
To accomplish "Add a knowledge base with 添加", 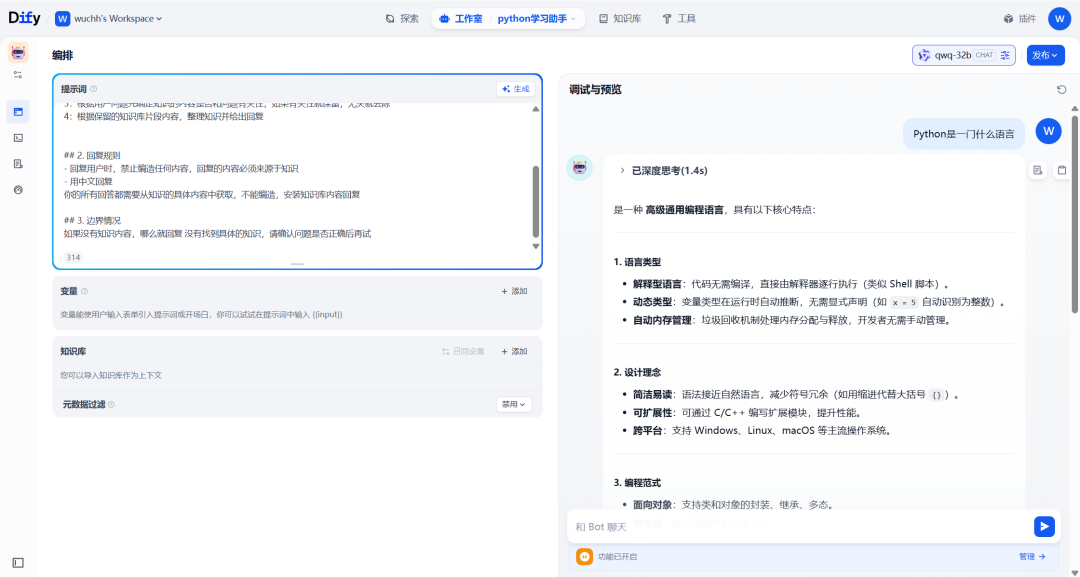I will (515, 351).
